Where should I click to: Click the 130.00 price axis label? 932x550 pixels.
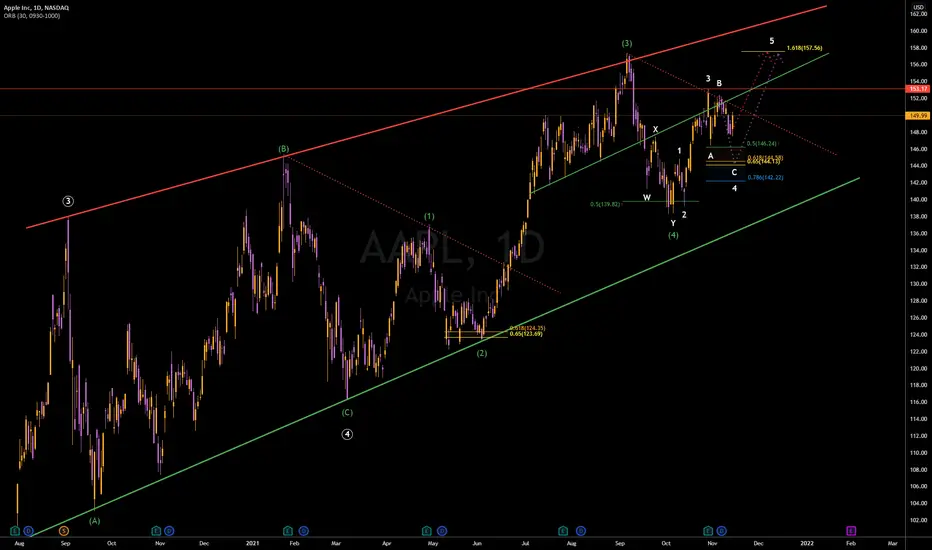tap(918, 284)
